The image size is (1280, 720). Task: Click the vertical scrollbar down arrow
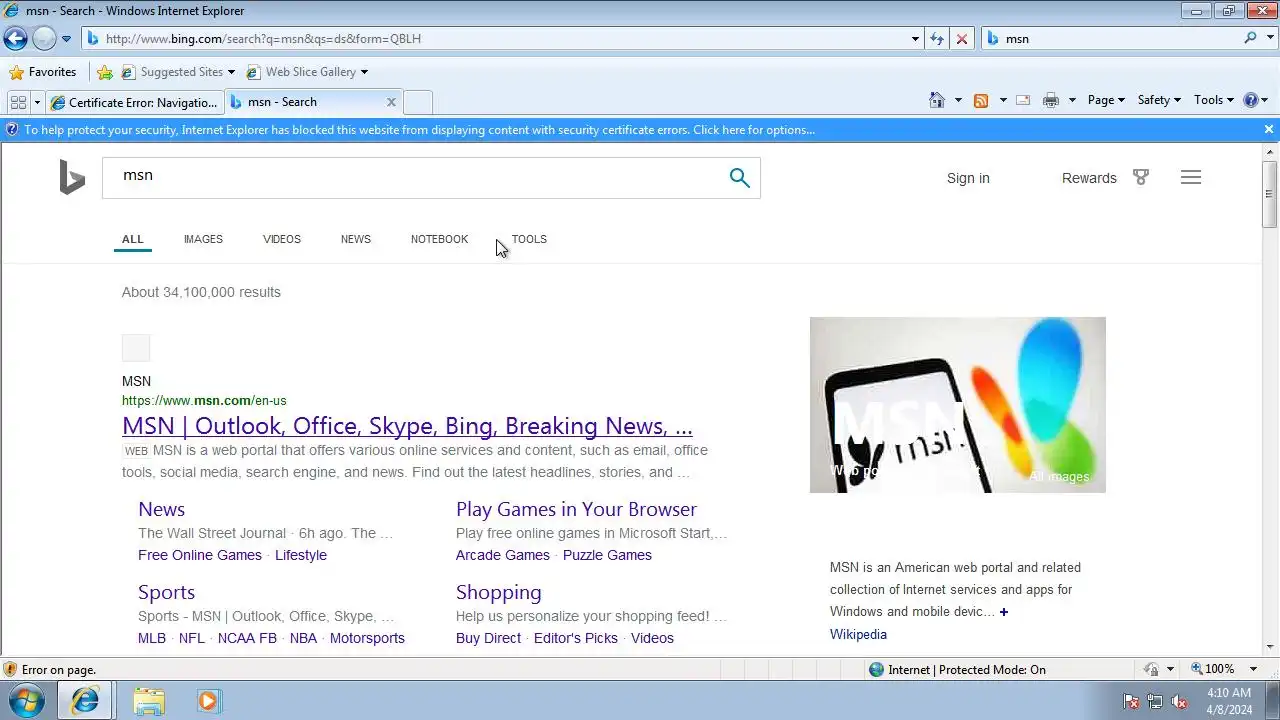pyautogui.click(x=1270, y=647)
